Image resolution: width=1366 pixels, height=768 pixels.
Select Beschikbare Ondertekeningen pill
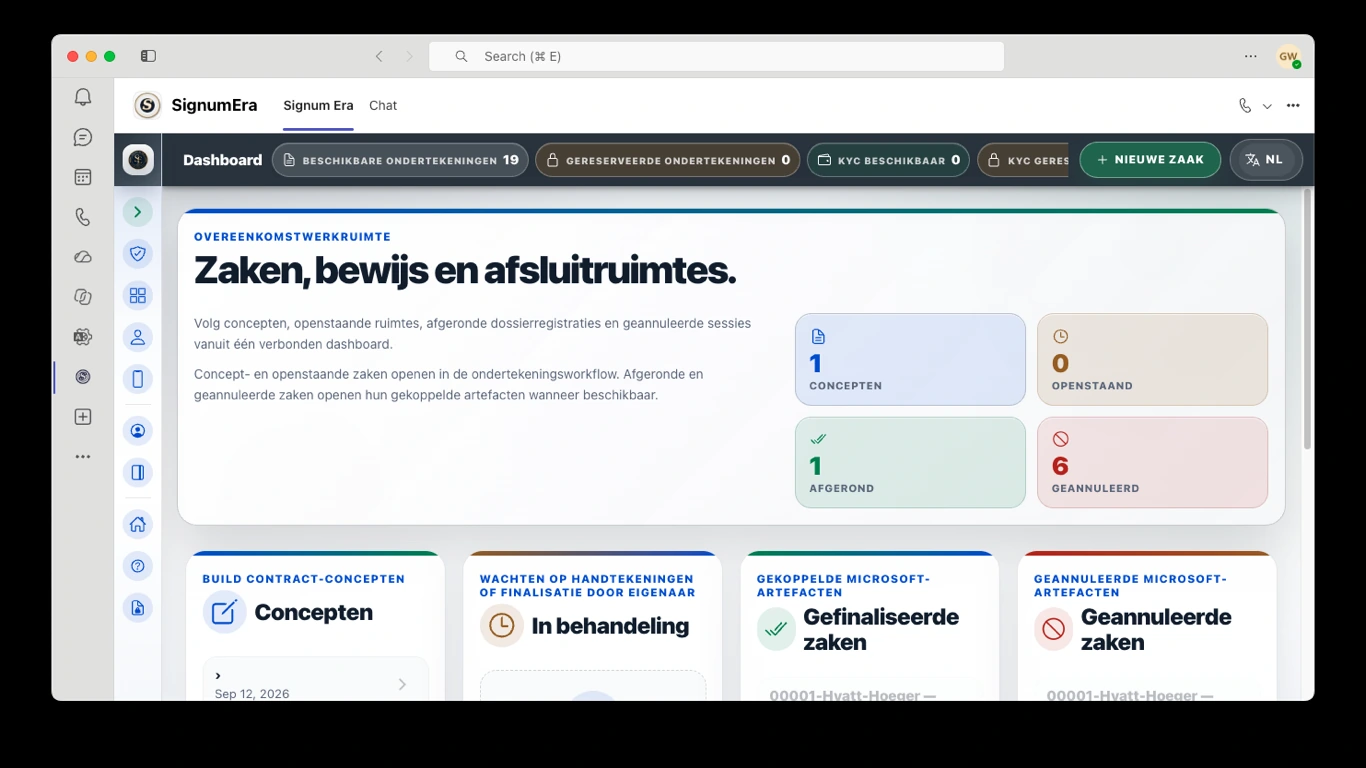coord(400,160)
